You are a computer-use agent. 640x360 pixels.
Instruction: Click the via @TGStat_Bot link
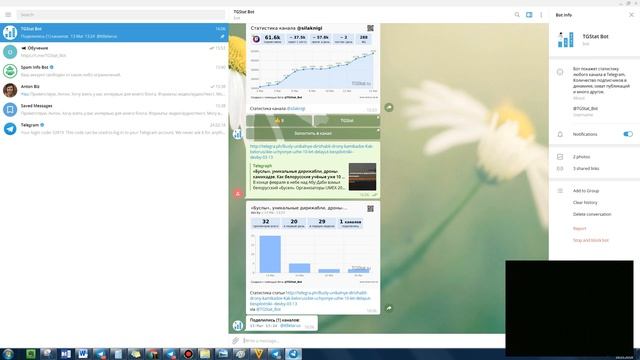(269, 309)
